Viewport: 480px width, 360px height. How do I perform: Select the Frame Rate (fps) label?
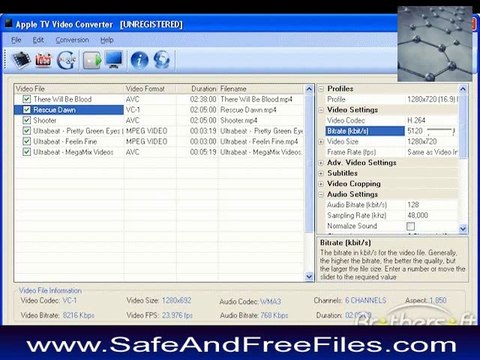click(351, 152)
